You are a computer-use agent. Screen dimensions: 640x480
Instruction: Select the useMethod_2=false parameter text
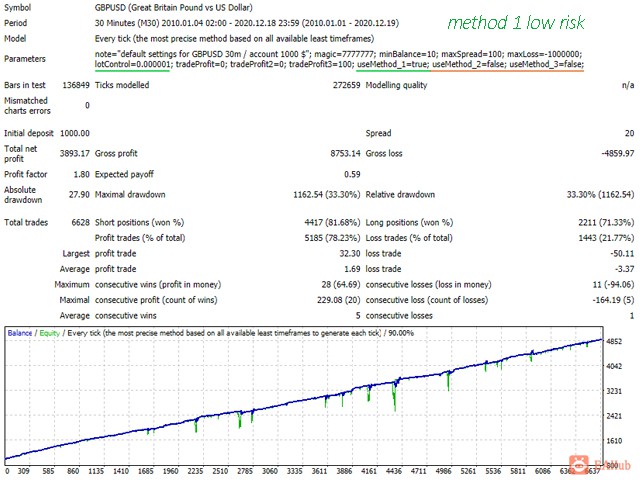tap(469, 64)
